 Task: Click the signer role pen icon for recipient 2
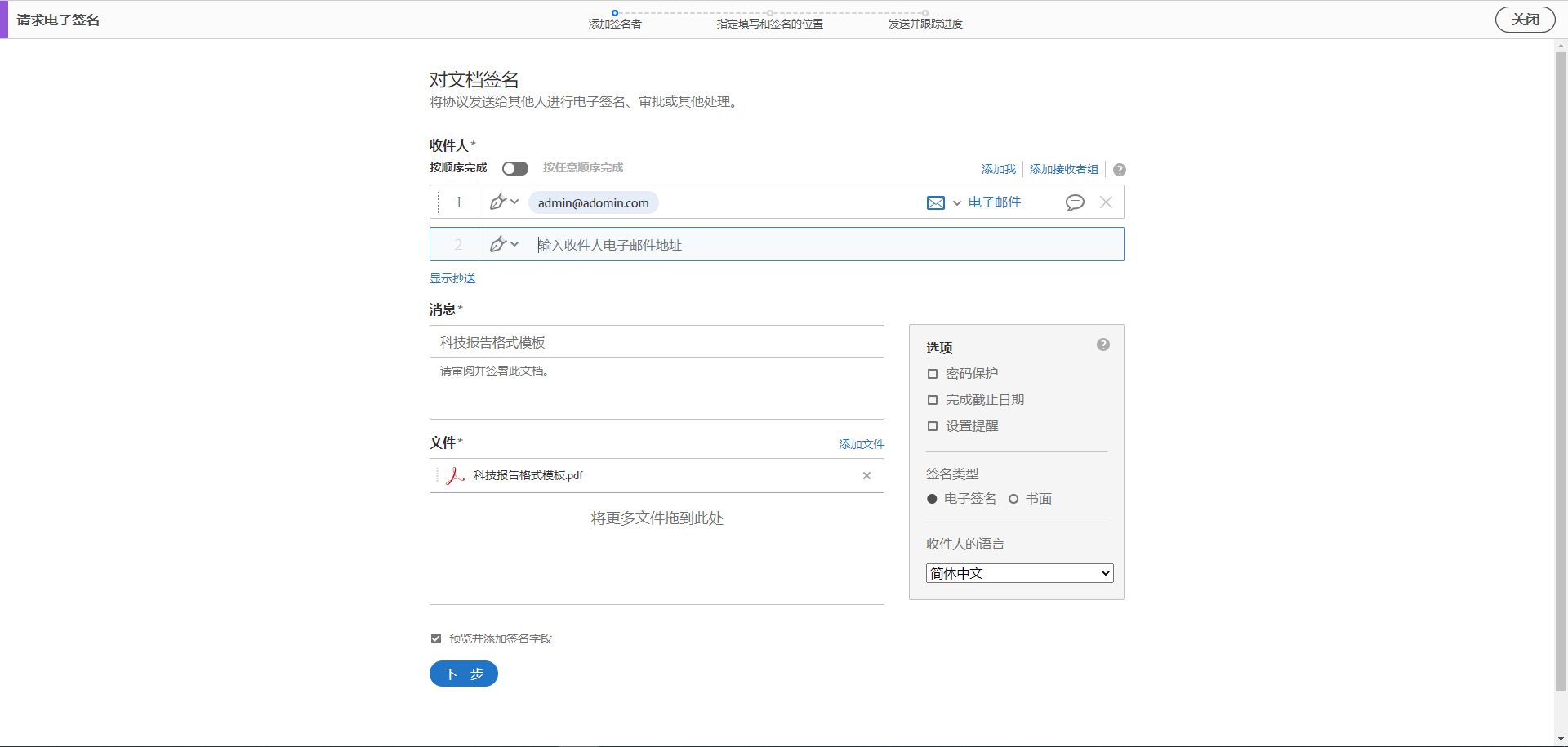(x=497, y=244)
